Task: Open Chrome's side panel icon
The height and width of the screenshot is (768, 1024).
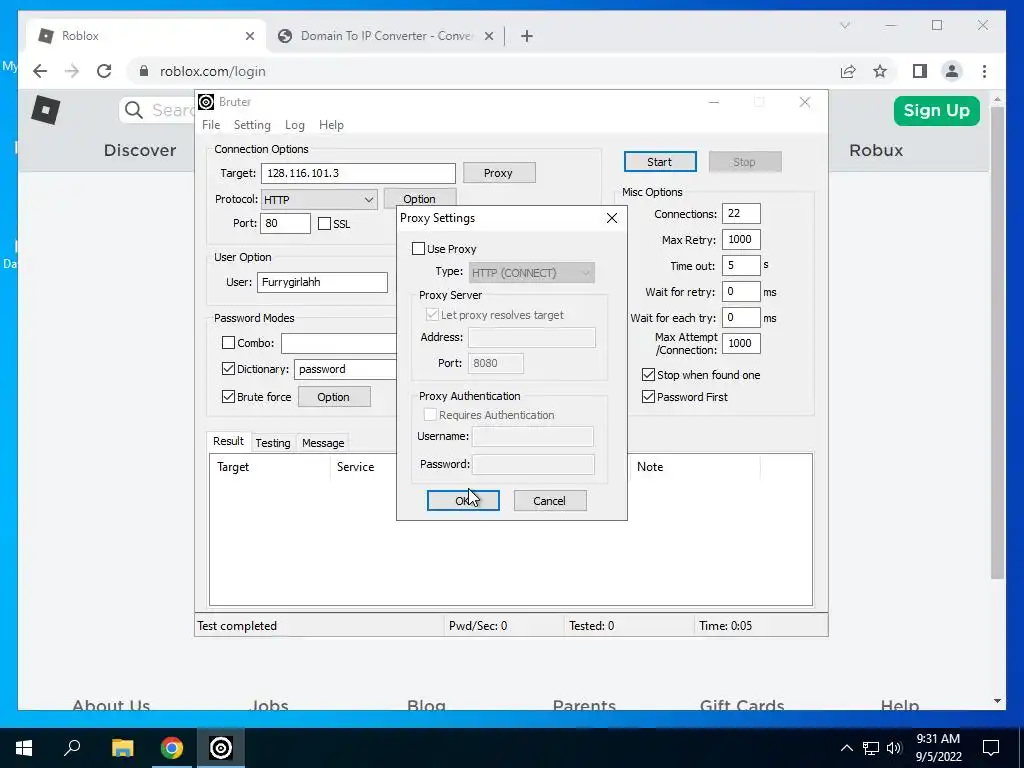Action: pos(920,71)
